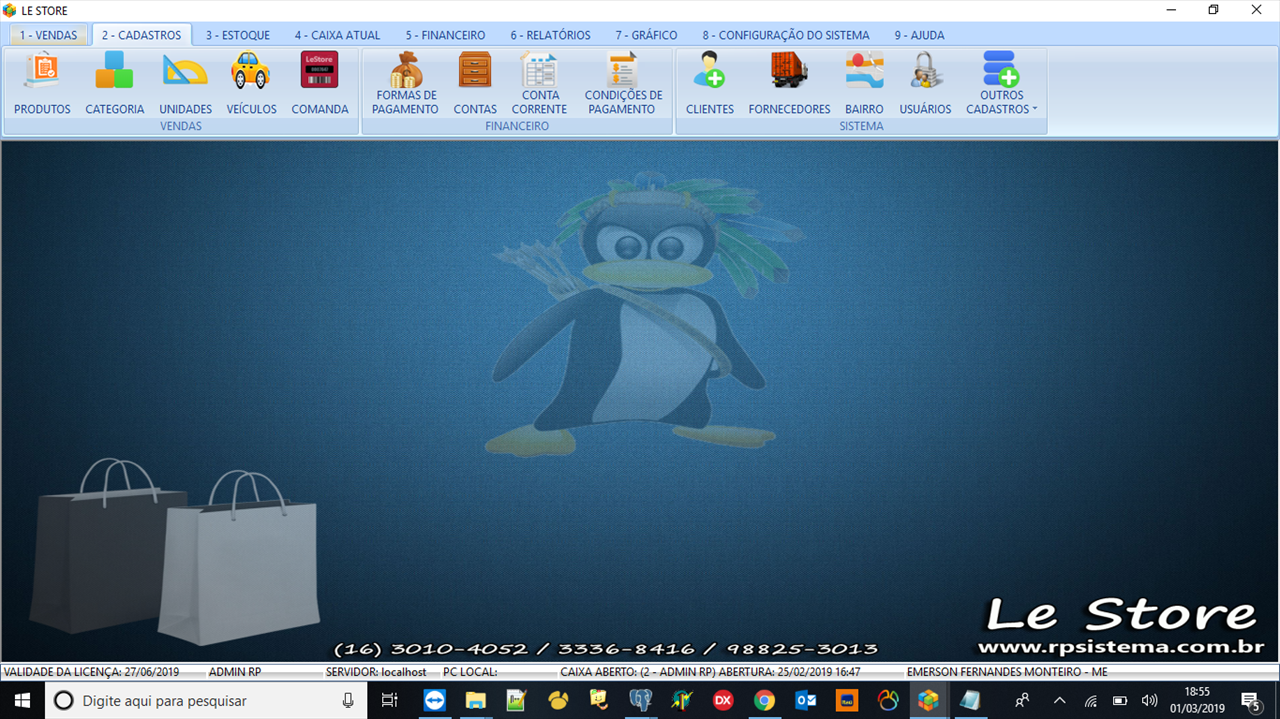
Task: Open the red DX app on taskbar
Action: (722, 700)
